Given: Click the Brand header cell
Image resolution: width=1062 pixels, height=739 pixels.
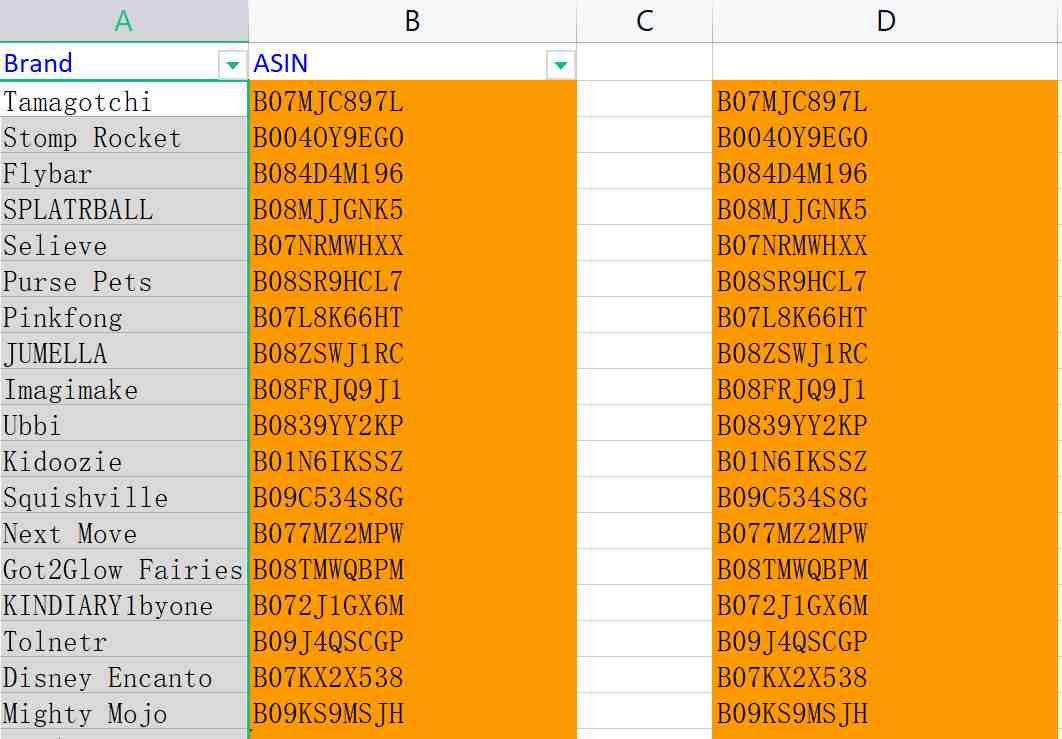Looking at the screenshot, I should pos(124,63).
